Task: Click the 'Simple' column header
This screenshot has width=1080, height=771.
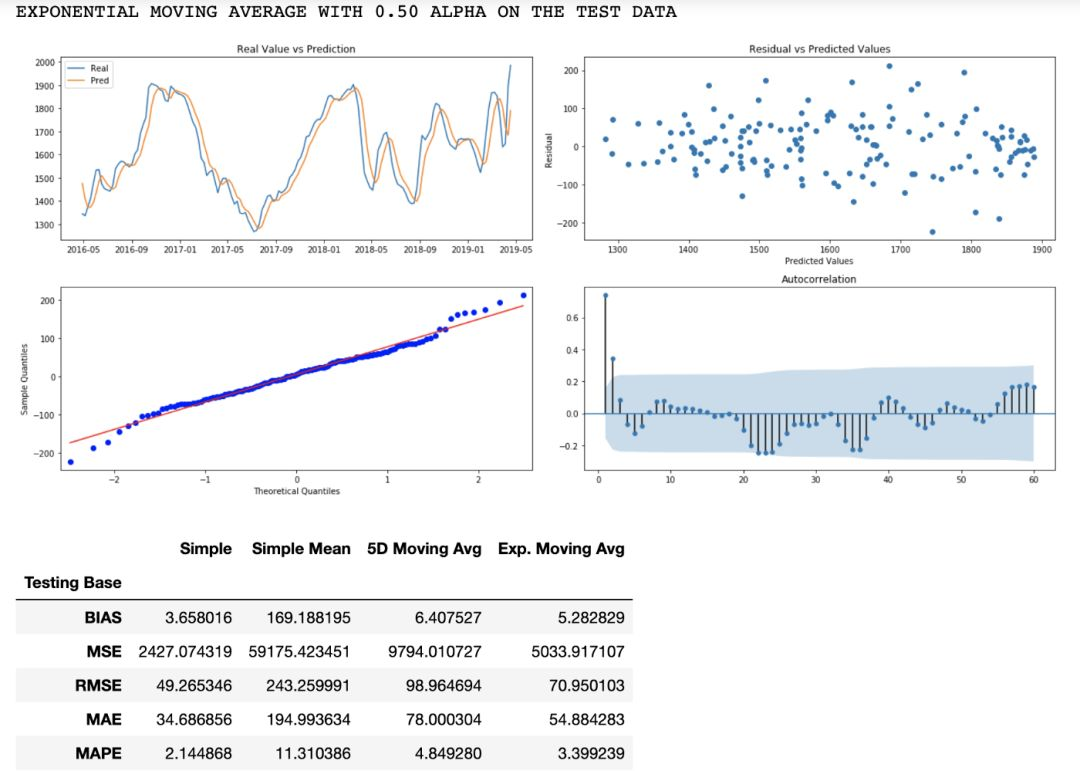Action: 205,548
